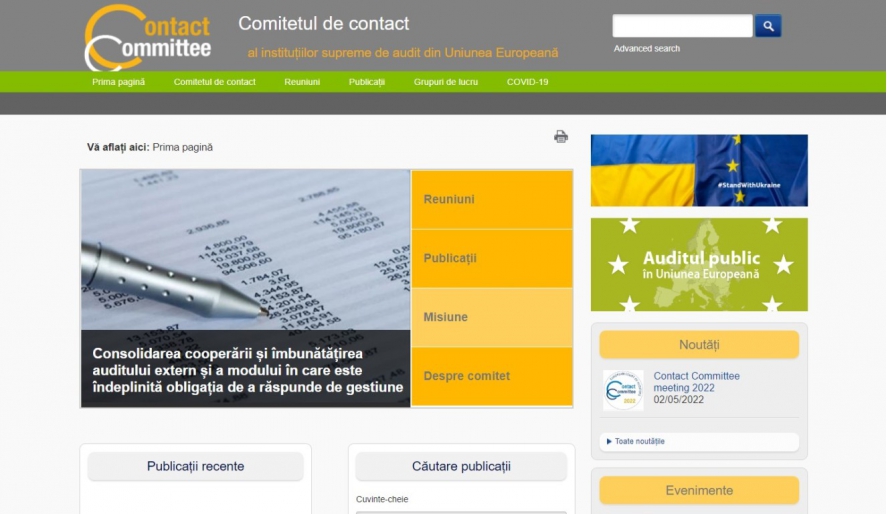Click the 02/05/2022 news date
Screen dimensions: 887x514
click(x=678, y=400)
